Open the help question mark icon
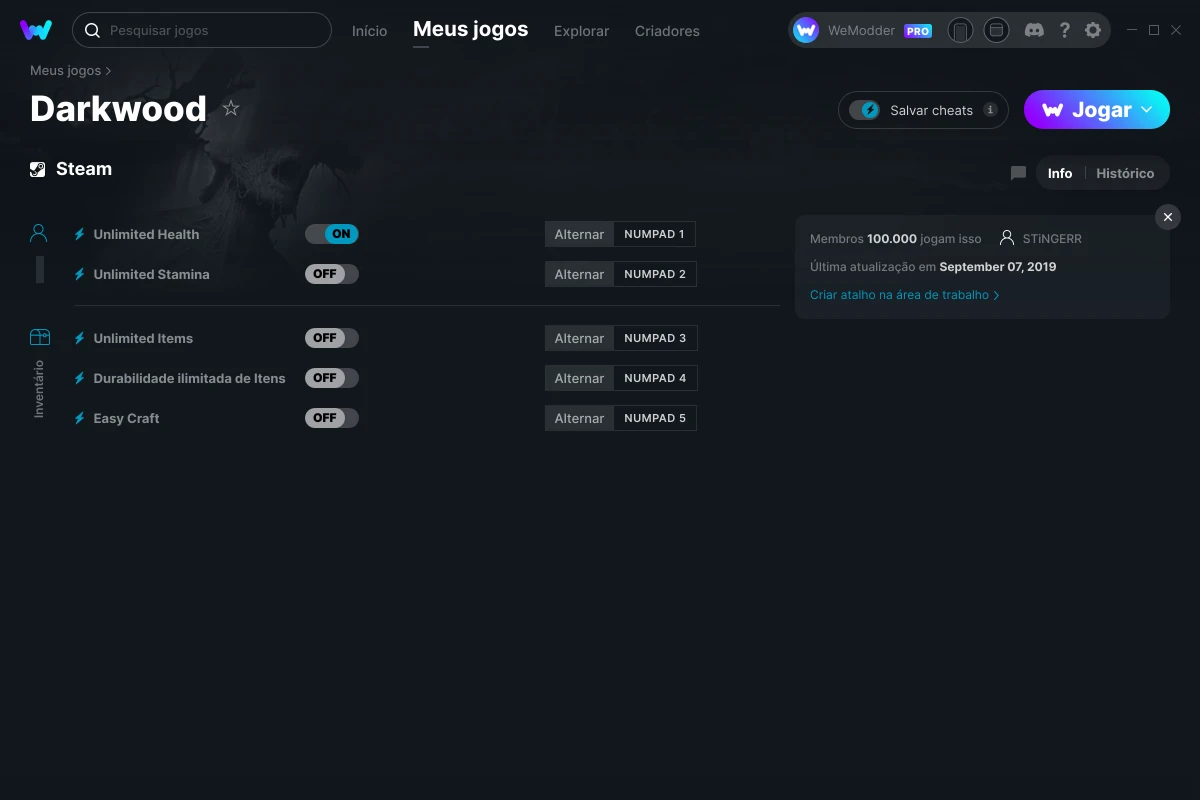Screen dimensions: 1200x800 click(1065, 31)
